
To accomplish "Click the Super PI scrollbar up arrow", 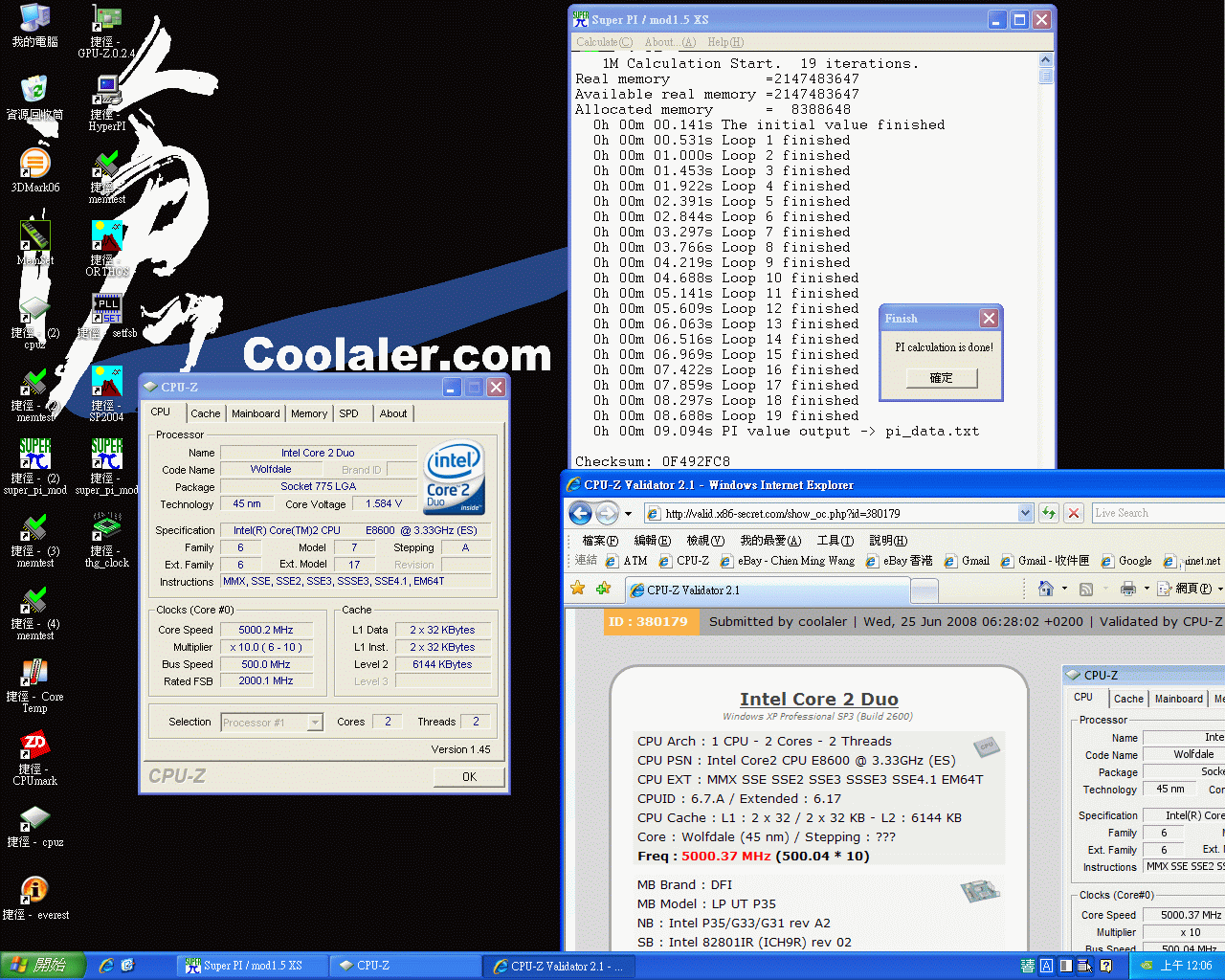I will coord(1046,60).
